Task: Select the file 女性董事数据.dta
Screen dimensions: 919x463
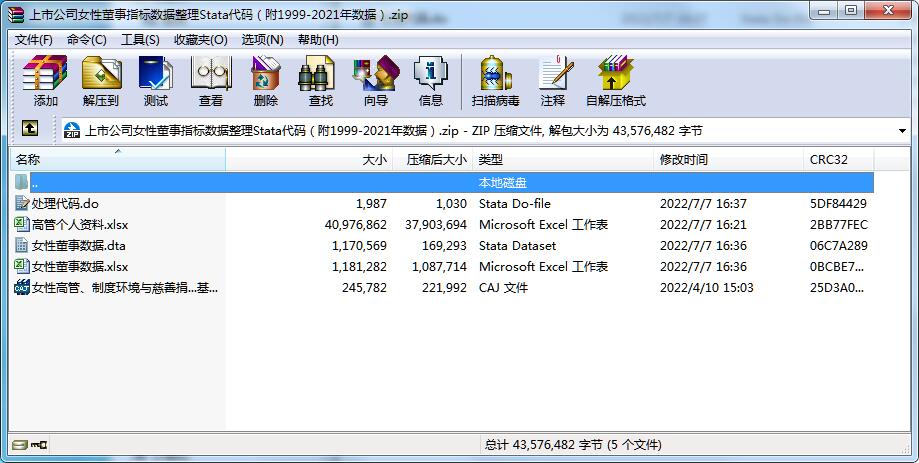Action: tap(79, 246)
